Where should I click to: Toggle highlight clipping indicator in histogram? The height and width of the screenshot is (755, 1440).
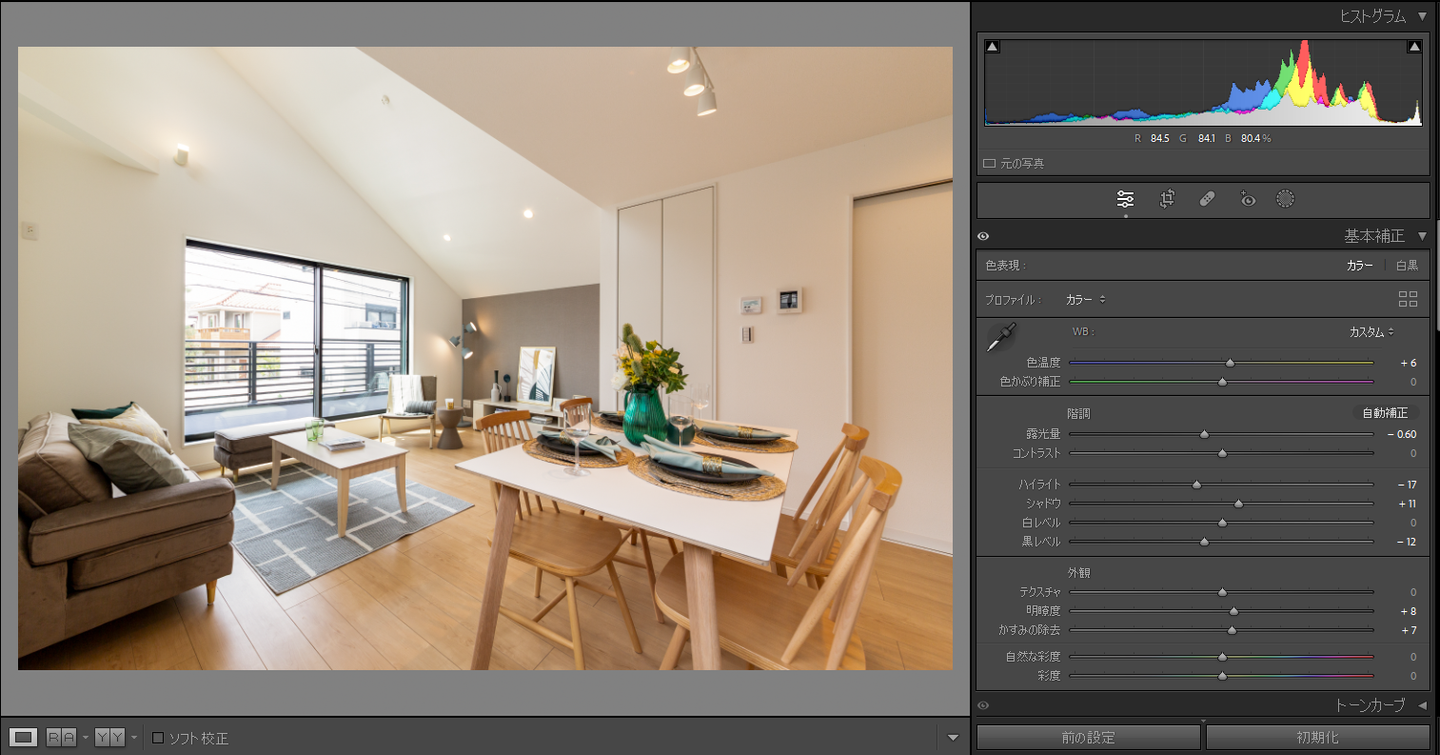1414,47
